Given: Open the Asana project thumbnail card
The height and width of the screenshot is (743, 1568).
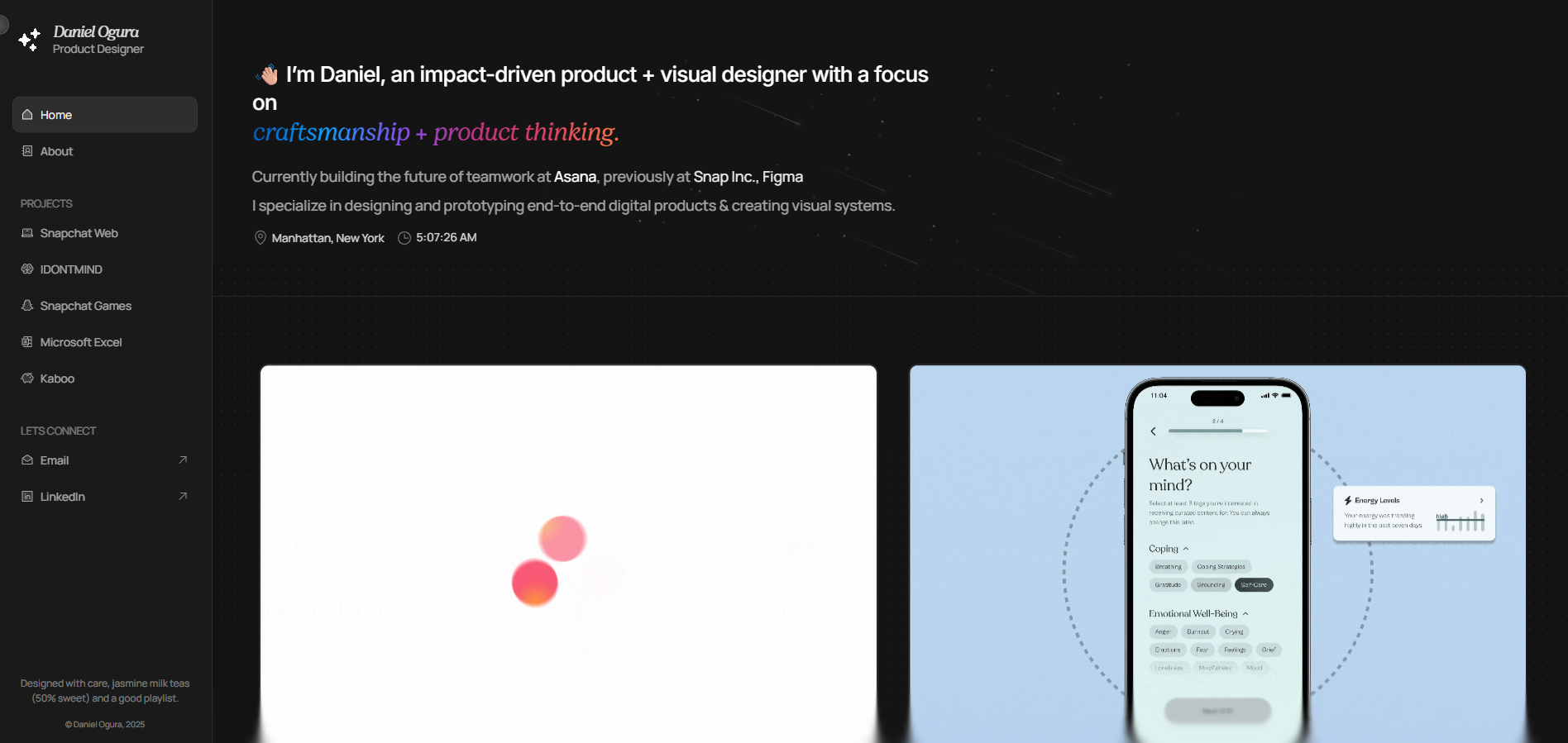Looking at the screenshot, I should pyautogui.click(x=568, y=554).
